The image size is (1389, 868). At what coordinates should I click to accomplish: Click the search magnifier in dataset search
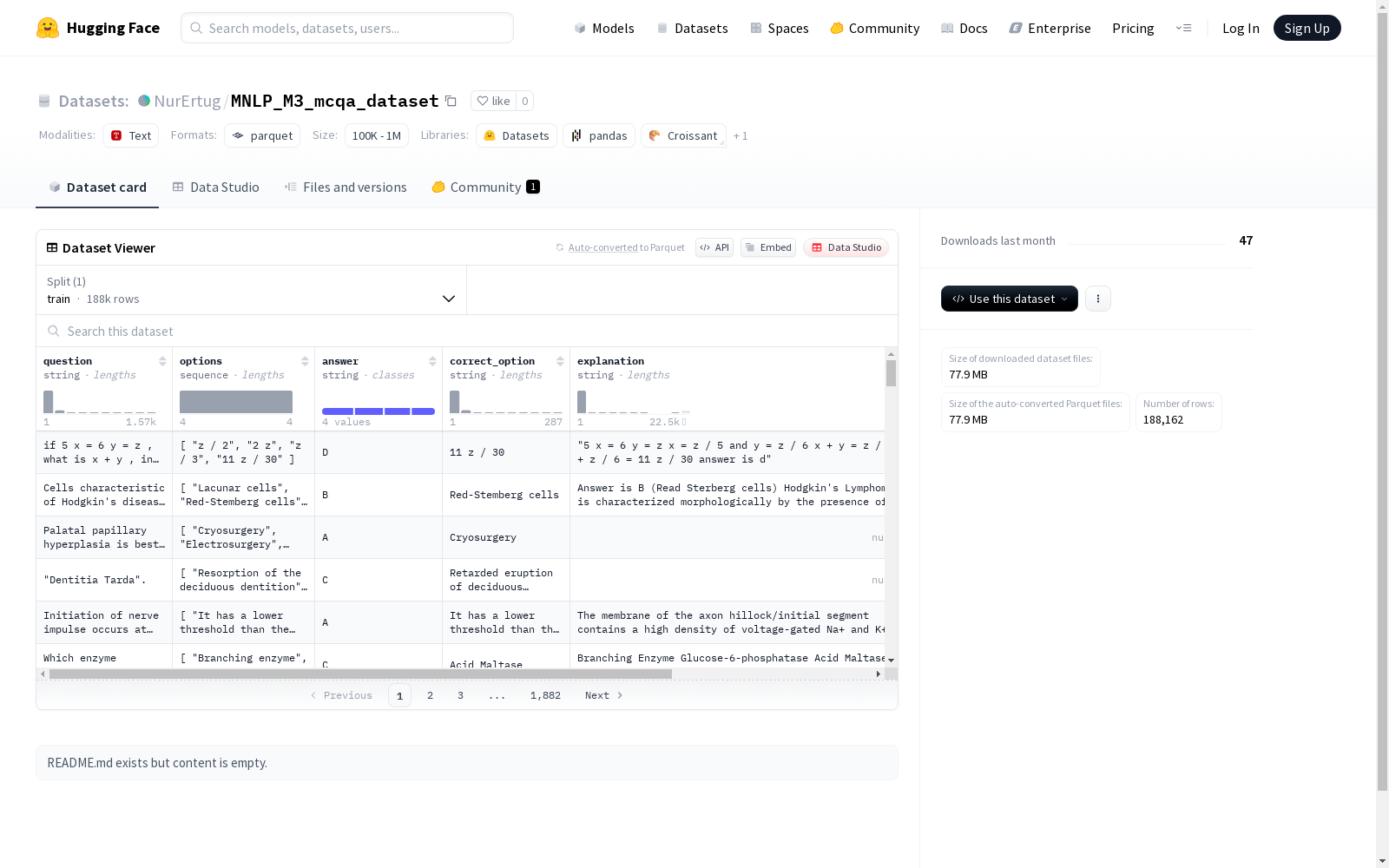point(54,331)
